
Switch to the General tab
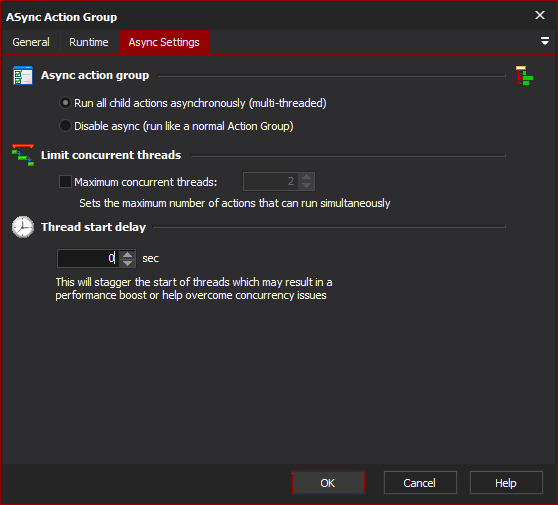click(31, 42)
